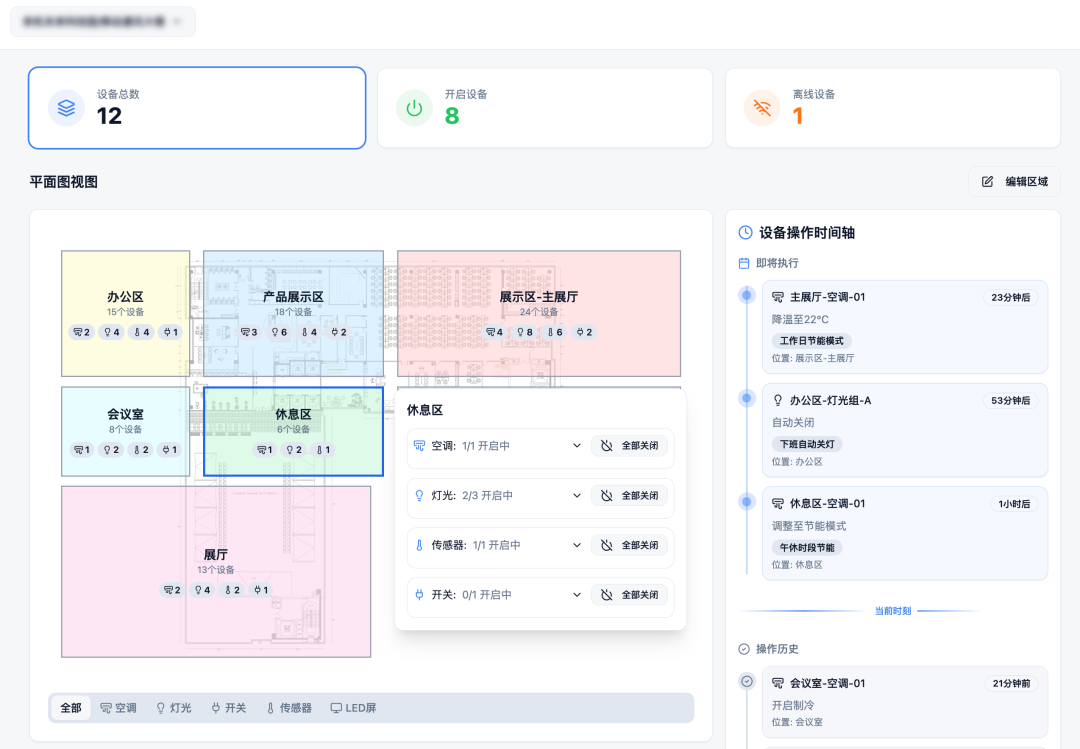This screenshot has width=1080, height=749.
Task: Click the air conditioner icon in 主展厅-空调-01 card
Action: (x=778, y=297)
